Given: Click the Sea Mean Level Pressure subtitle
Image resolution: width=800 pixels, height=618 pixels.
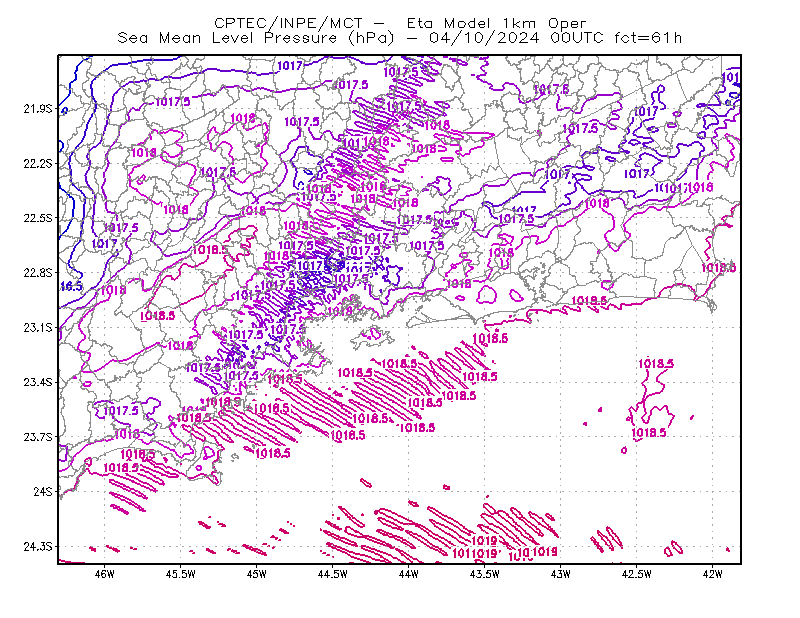Looking at the screenshot, I should click(400, 38).
